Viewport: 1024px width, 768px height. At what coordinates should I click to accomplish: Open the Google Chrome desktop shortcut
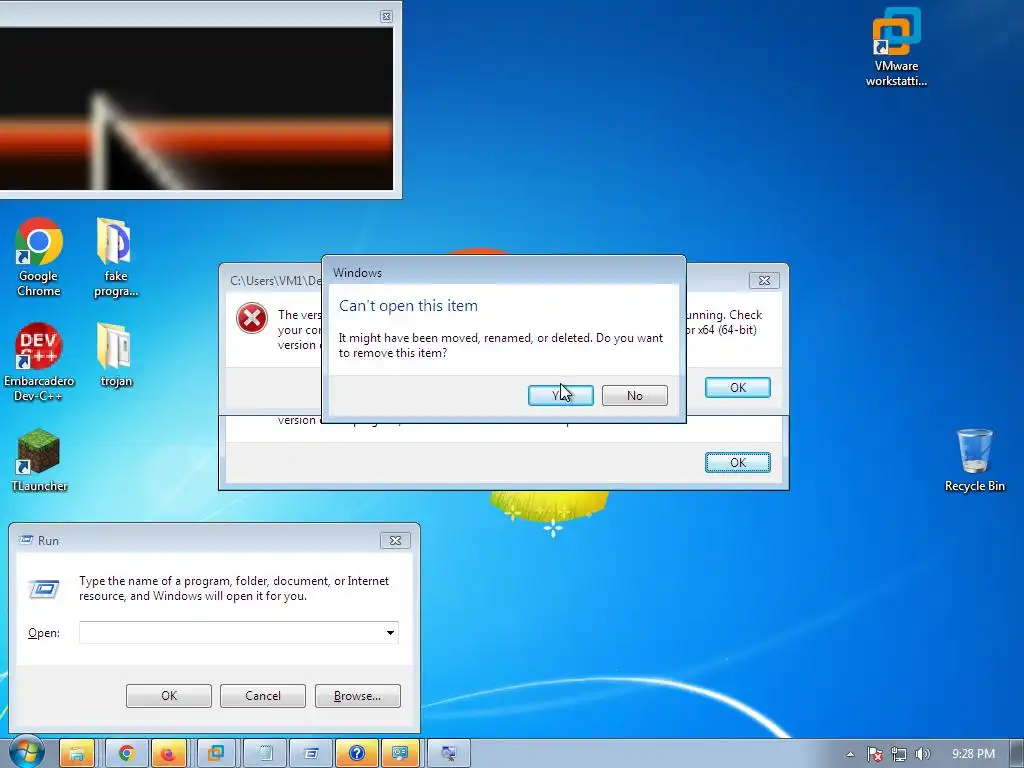coord(39,257)
